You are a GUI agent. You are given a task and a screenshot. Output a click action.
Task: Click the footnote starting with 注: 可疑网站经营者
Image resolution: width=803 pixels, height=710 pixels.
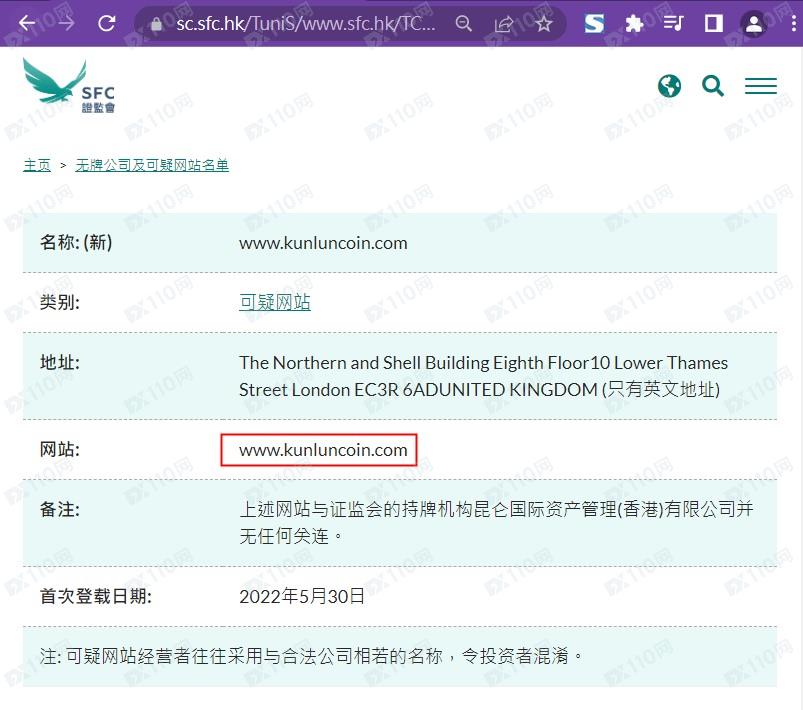[311, 656]
